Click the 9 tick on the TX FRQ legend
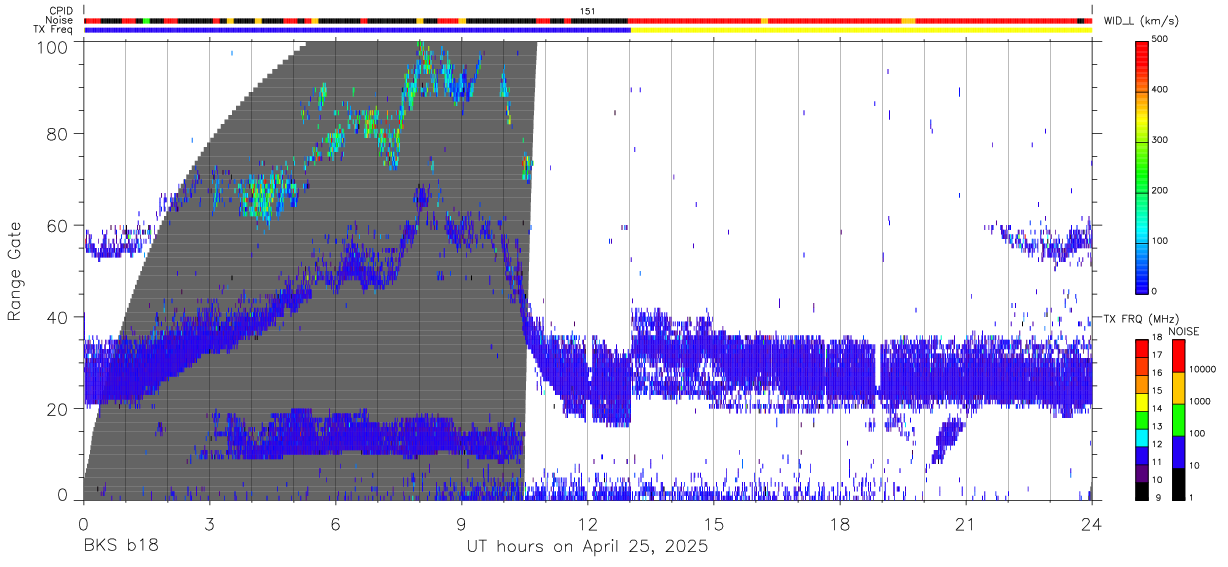This screenshot has height=567, width=1228. (x=1160, y=497)
